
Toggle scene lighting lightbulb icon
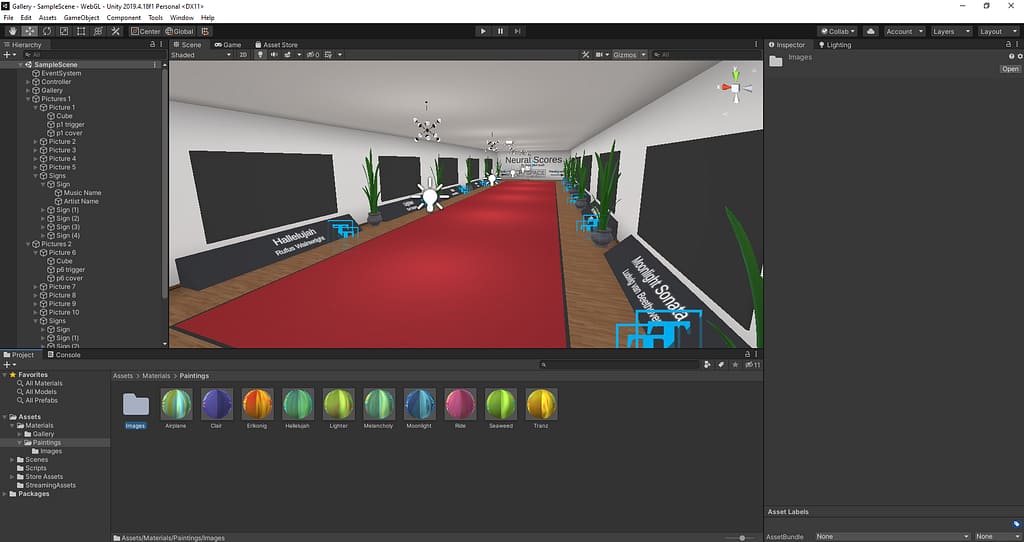tap(260, 55)
